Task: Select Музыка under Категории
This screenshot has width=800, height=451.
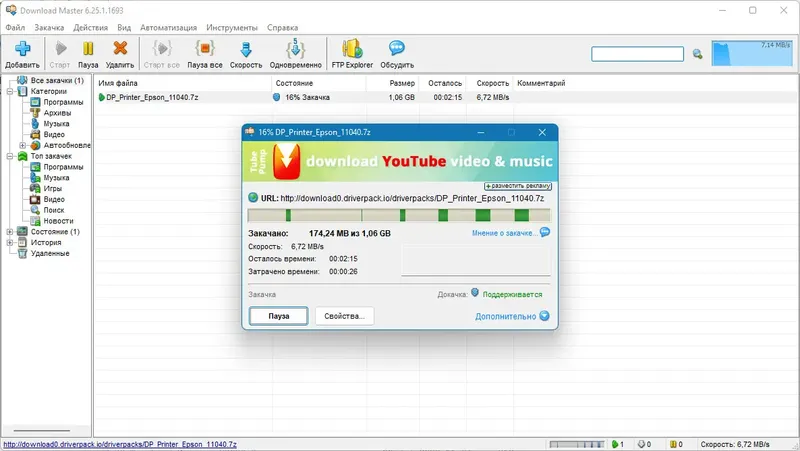Action: pyautogui.click(x=56, y=123)
